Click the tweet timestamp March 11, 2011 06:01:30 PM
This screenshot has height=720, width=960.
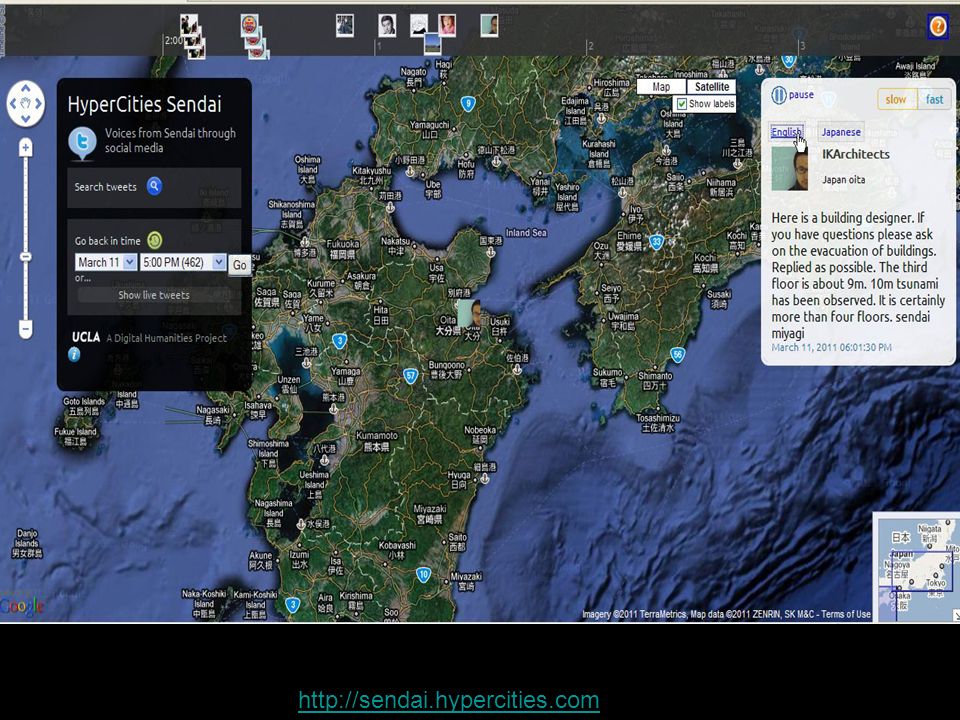pyautogui.click(x=831, y=347)
